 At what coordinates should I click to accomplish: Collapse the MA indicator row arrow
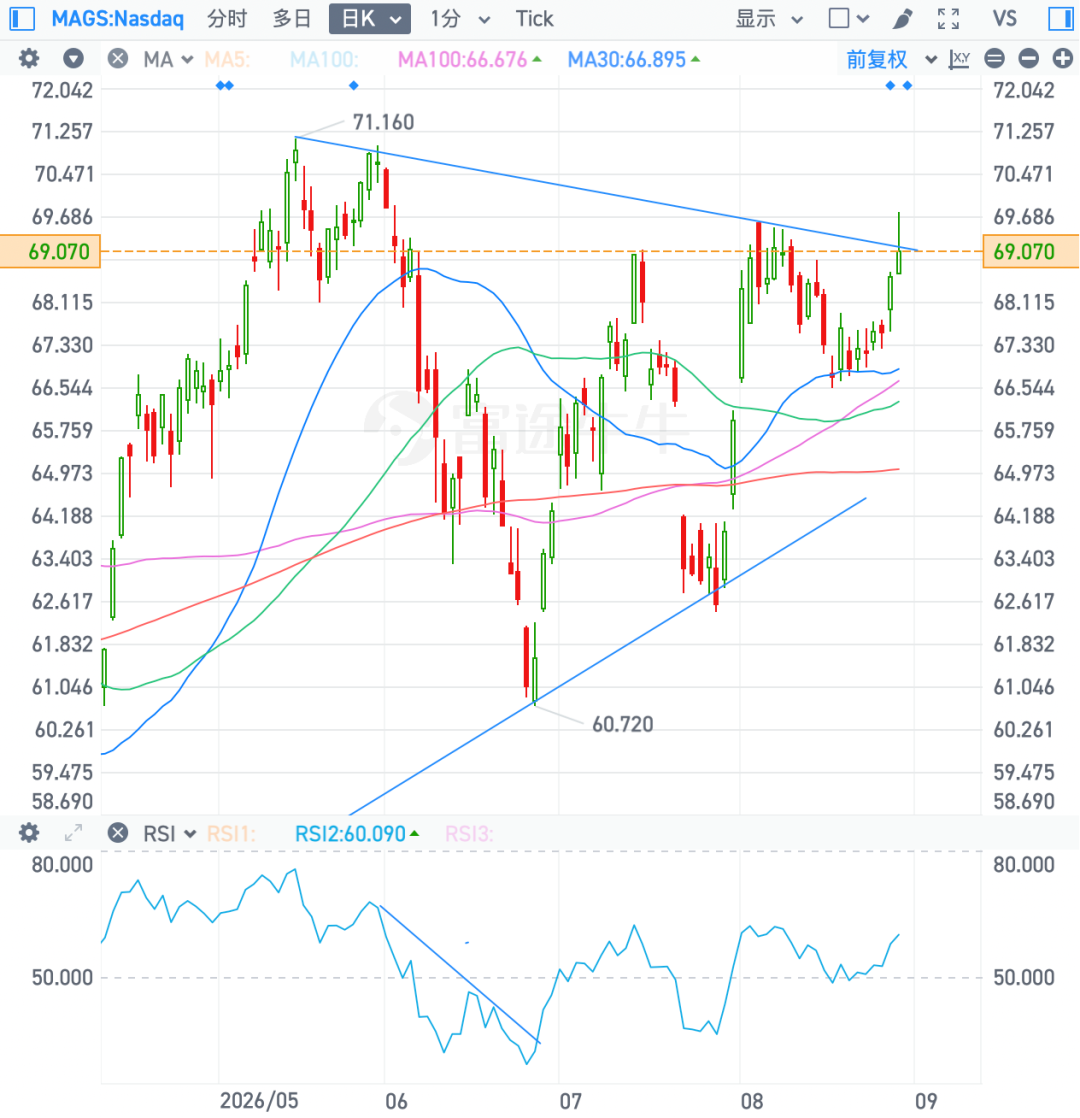pyautogui.click(x=73, y=58)
